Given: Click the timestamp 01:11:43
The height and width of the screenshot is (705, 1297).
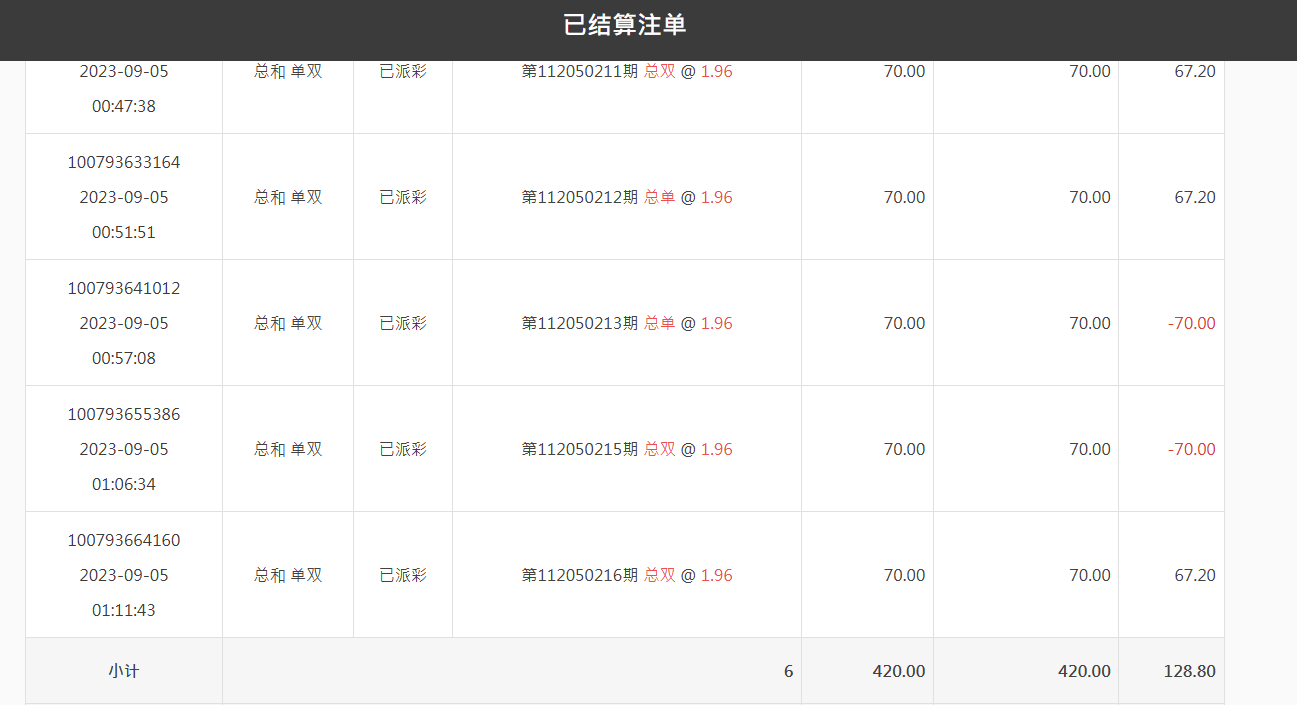Looking at the screenshot, I should coord(124,610).
